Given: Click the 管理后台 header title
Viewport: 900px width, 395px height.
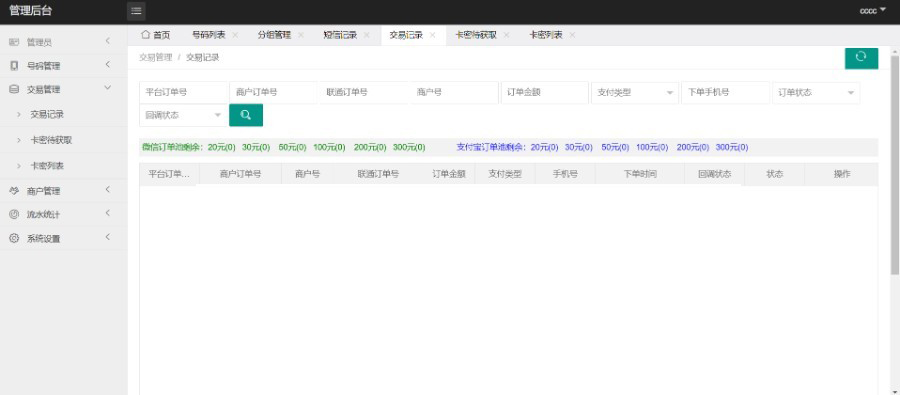Looking at the screenshot, I should click(x=30, y=10).
